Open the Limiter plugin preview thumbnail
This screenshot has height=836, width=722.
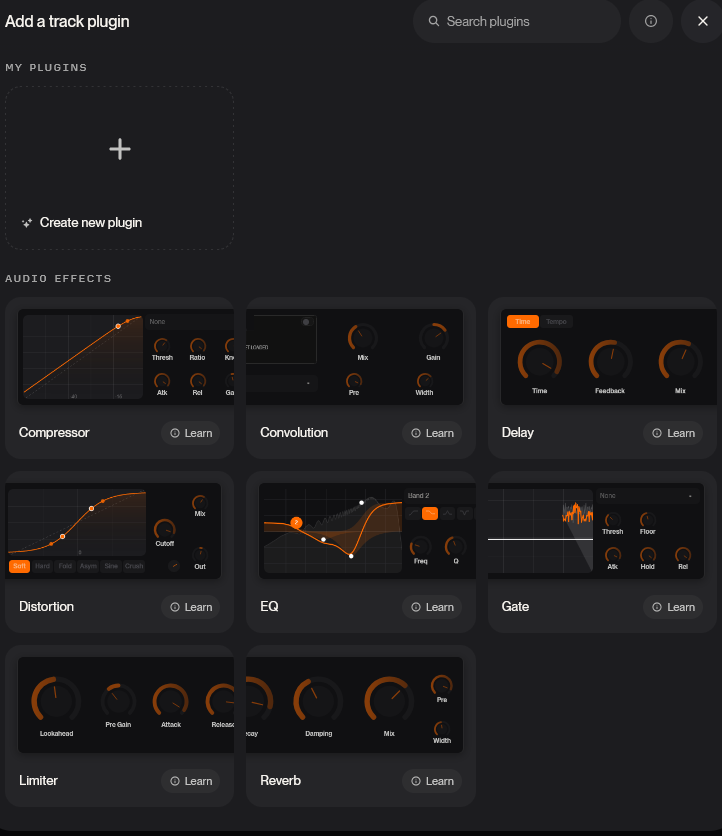(x=126, y=705)
